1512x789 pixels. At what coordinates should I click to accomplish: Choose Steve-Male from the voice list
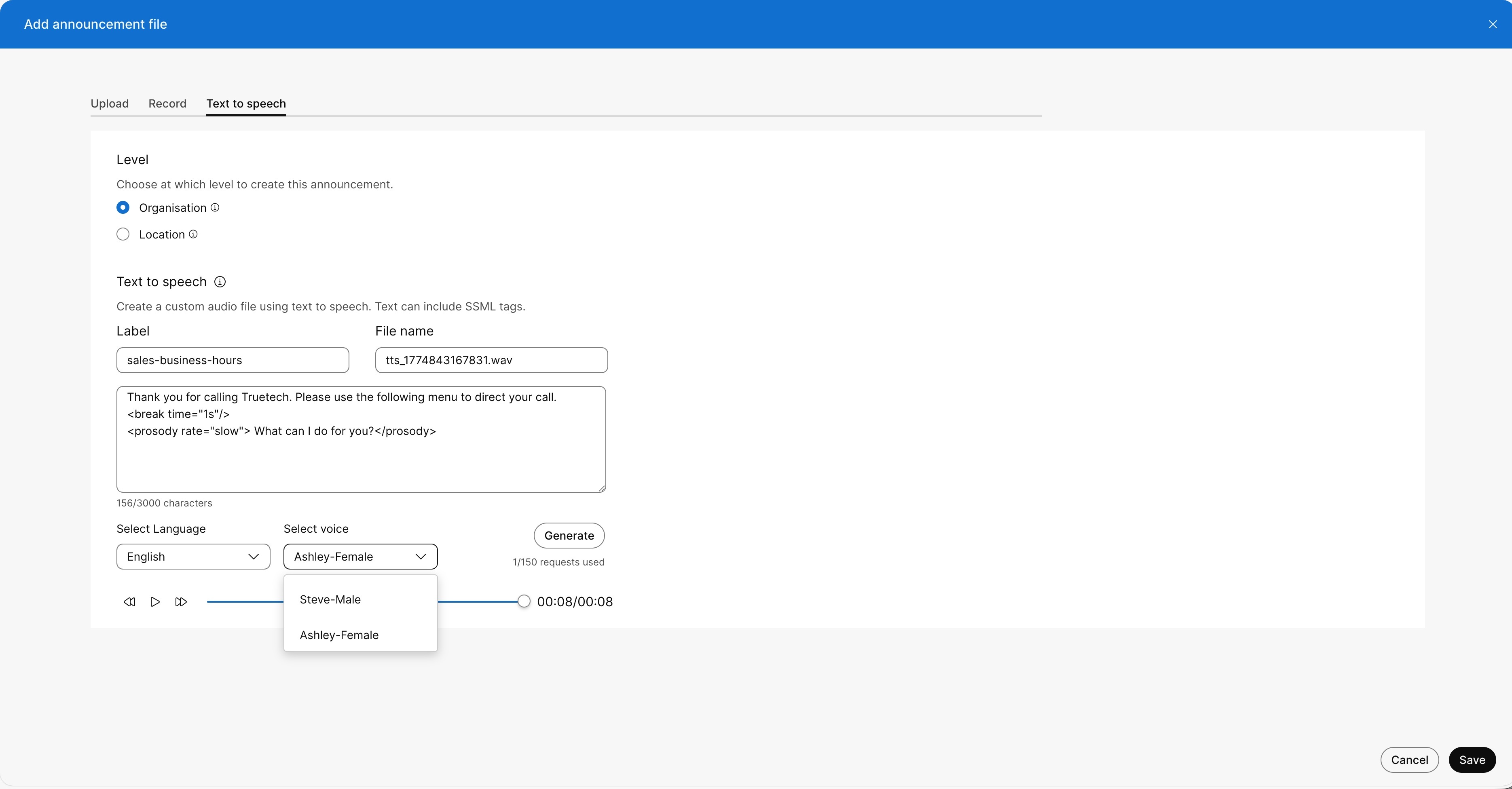[330, 599]
